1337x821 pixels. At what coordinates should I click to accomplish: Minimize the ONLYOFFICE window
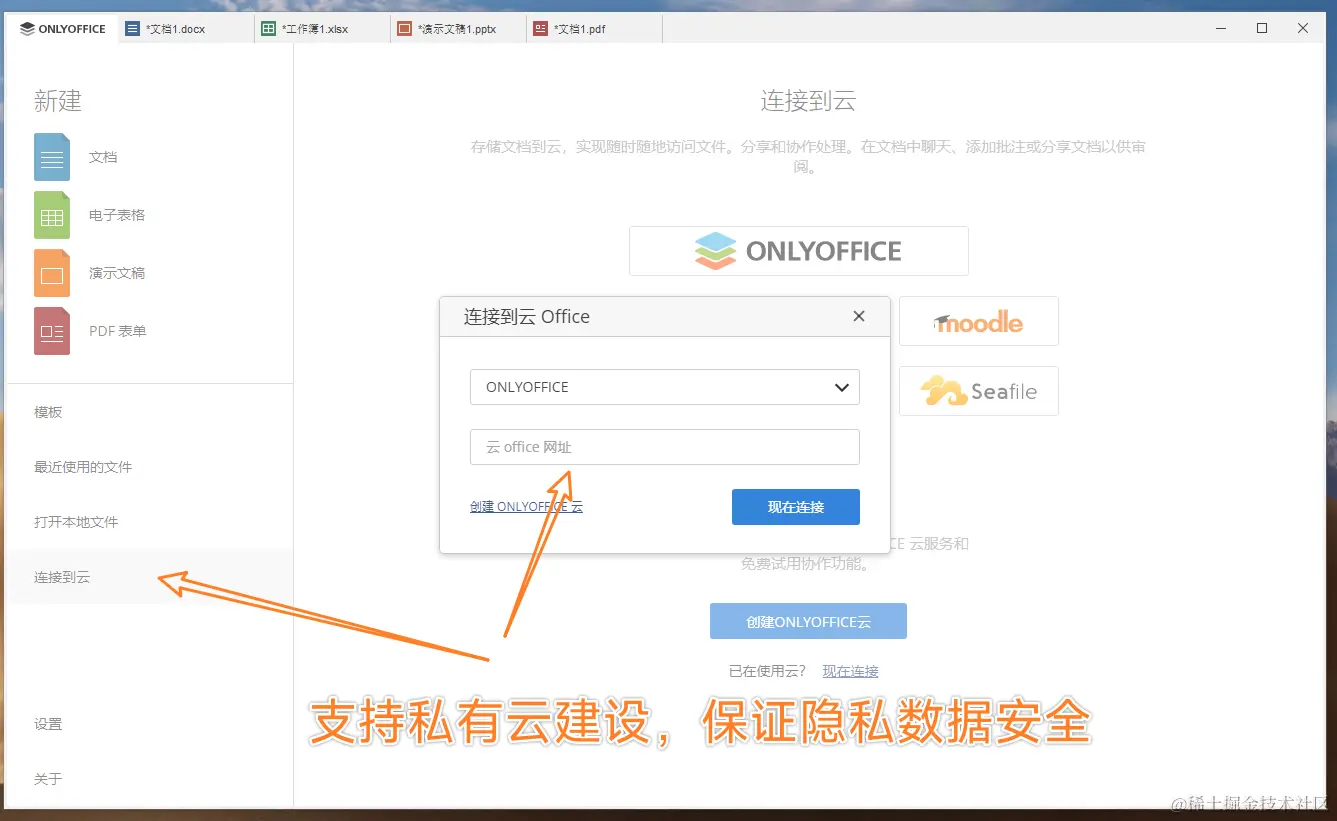(x=1220, y=29)
